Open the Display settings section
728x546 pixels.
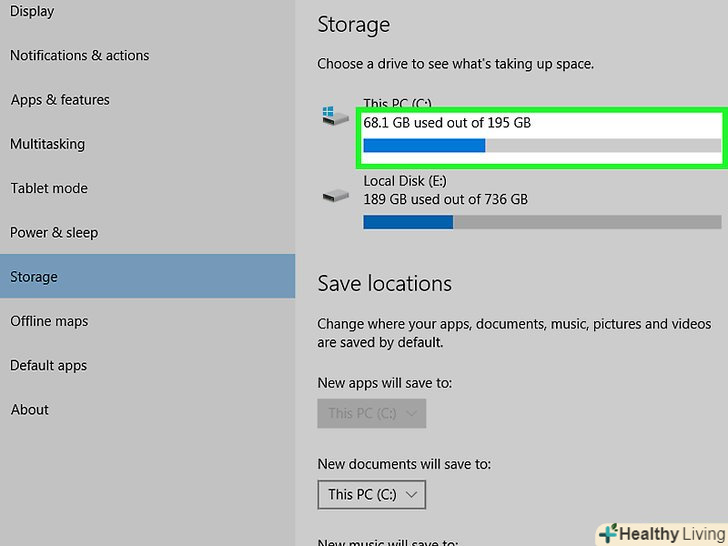[32, 12]
